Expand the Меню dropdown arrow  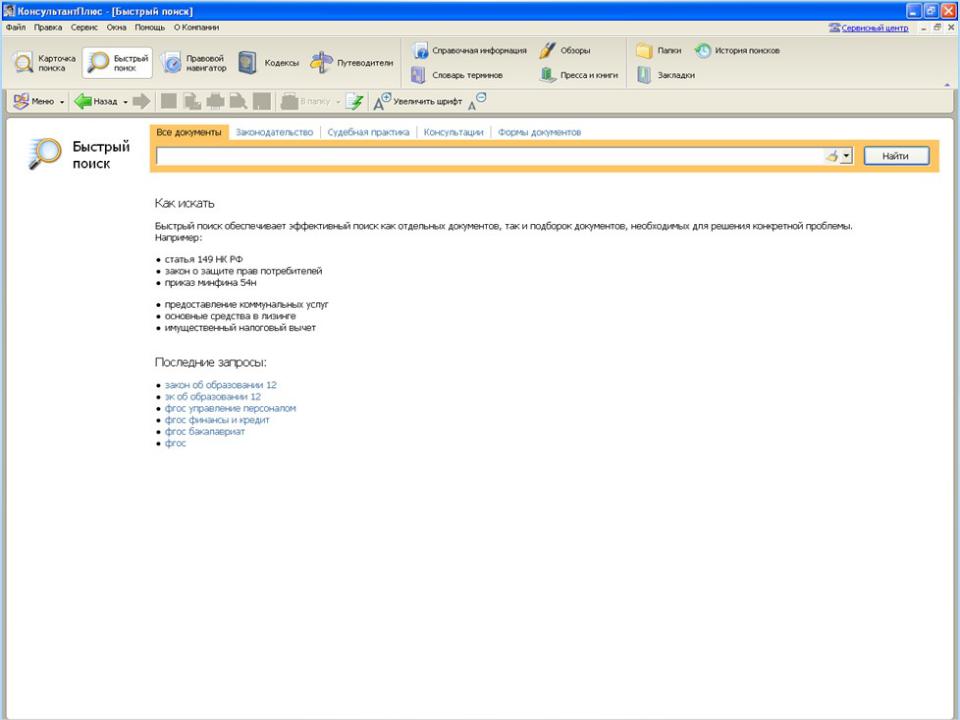(x=62, y=102)
